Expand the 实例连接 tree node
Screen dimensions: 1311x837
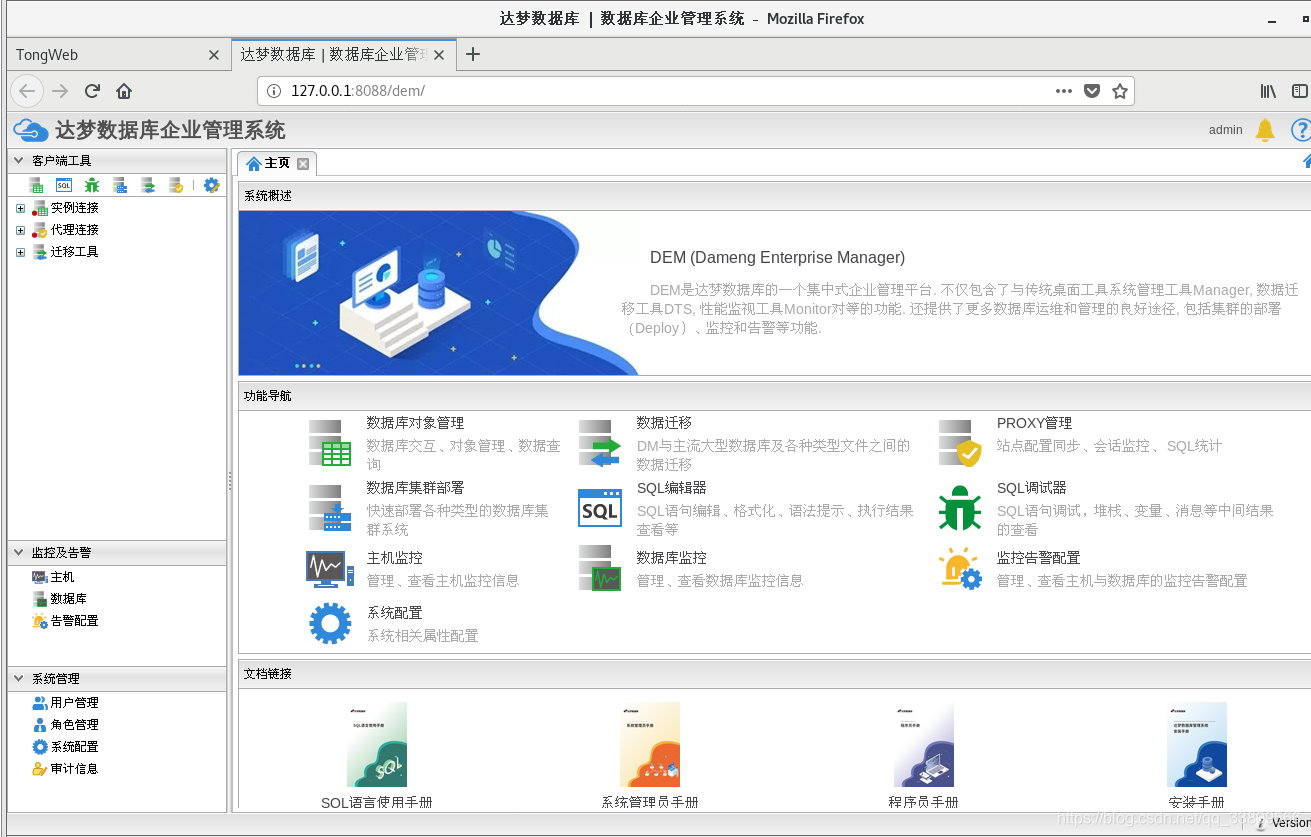tap(20, 208)
